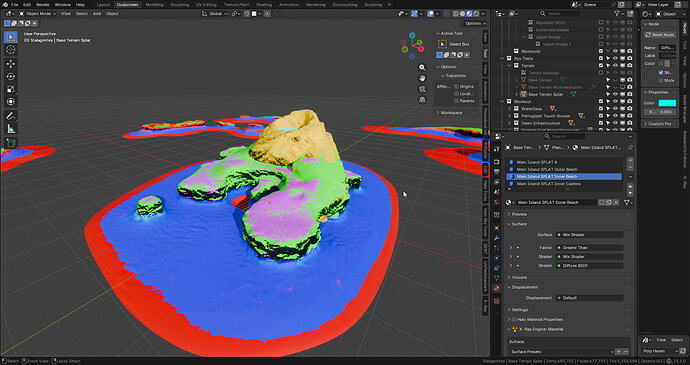Activate the Select Box tool in the left toolbar

[11, 37]
